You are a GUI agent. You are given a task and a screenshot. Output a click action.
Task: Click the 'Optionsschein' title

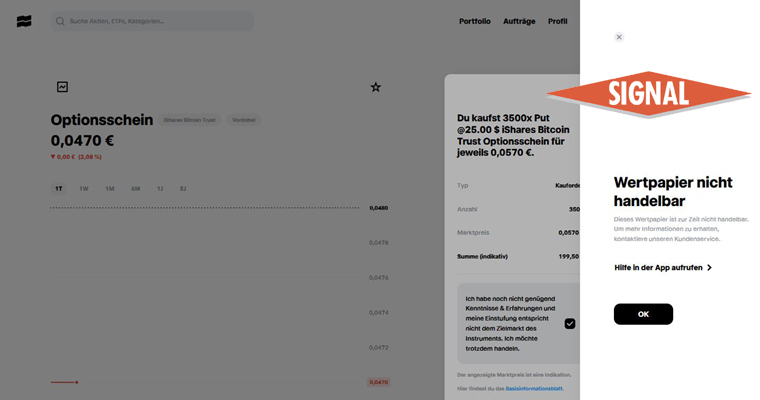[102, 120]
